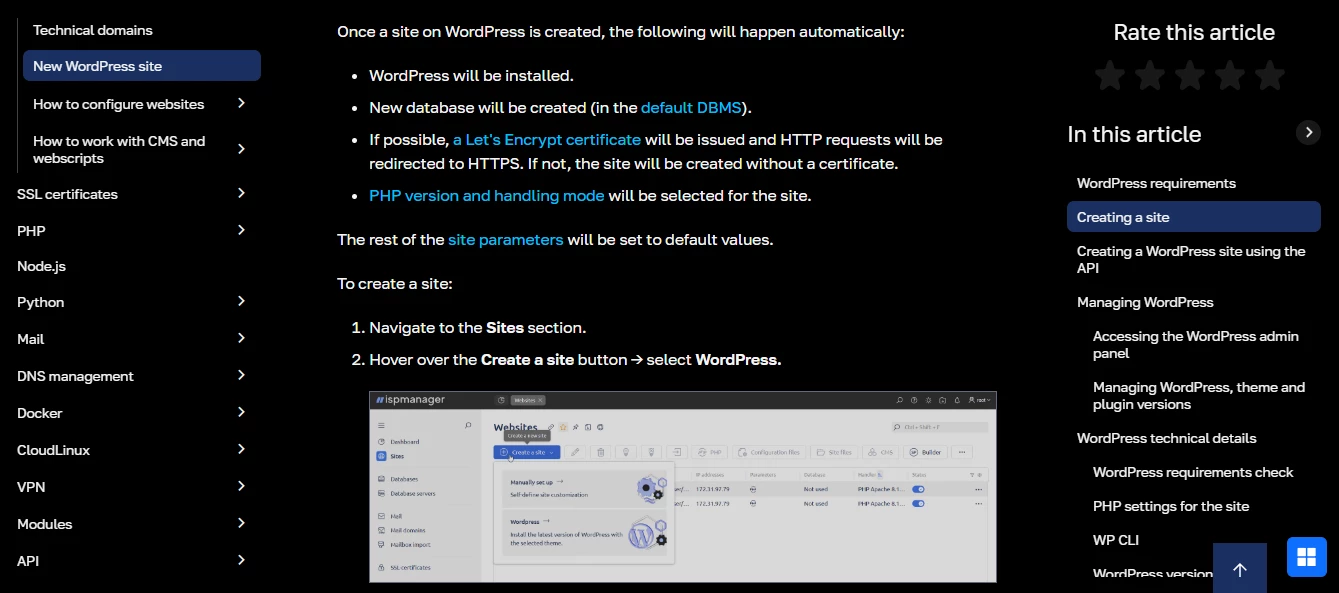This screenshot has width=1339, height=593.
Task: Rate the article with the fifth star
Action: click(1271, 74)
